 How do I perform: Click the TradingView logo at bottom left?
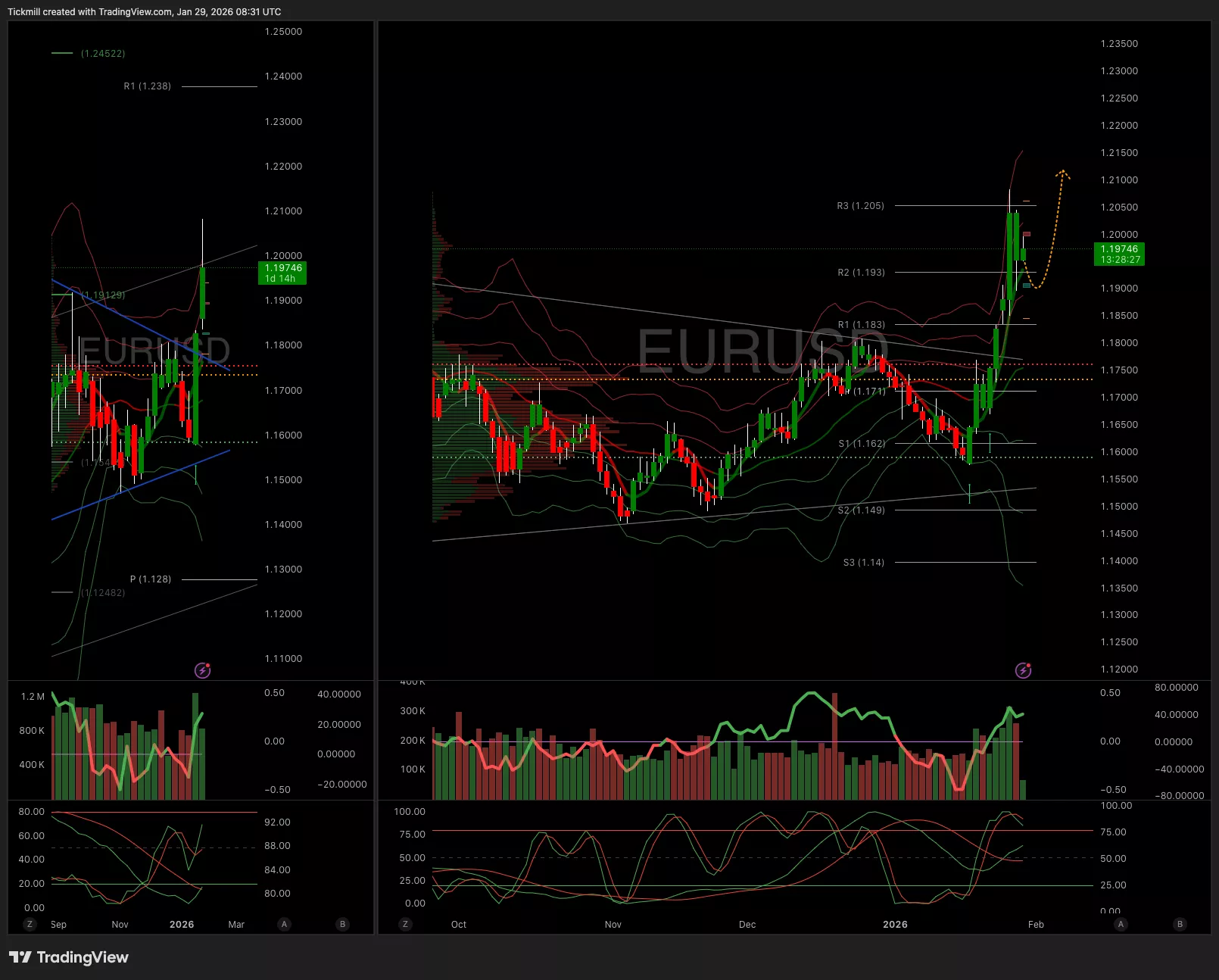pyautogui.click(x=69, y=957)
